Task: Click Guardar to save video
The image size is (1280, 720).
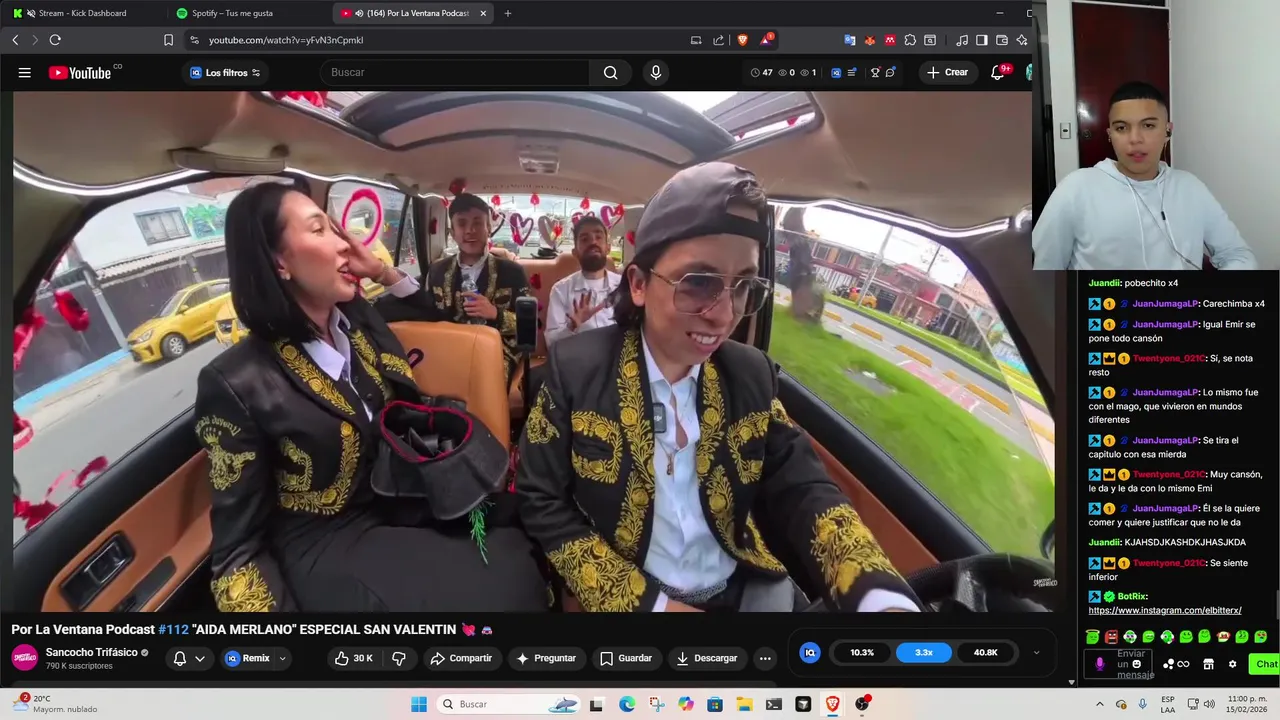Action: 626,658
